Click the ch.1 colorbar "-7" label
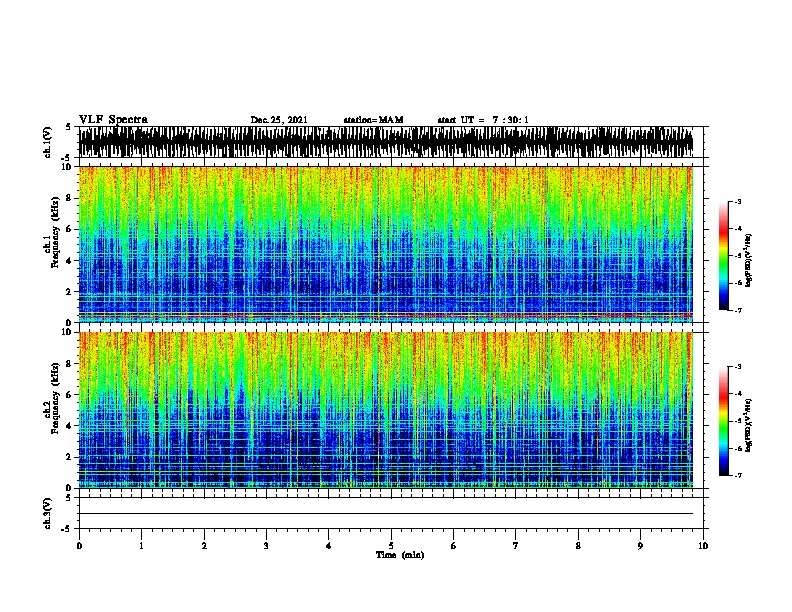This screenshot has height=612, width=792. [738, 310]
